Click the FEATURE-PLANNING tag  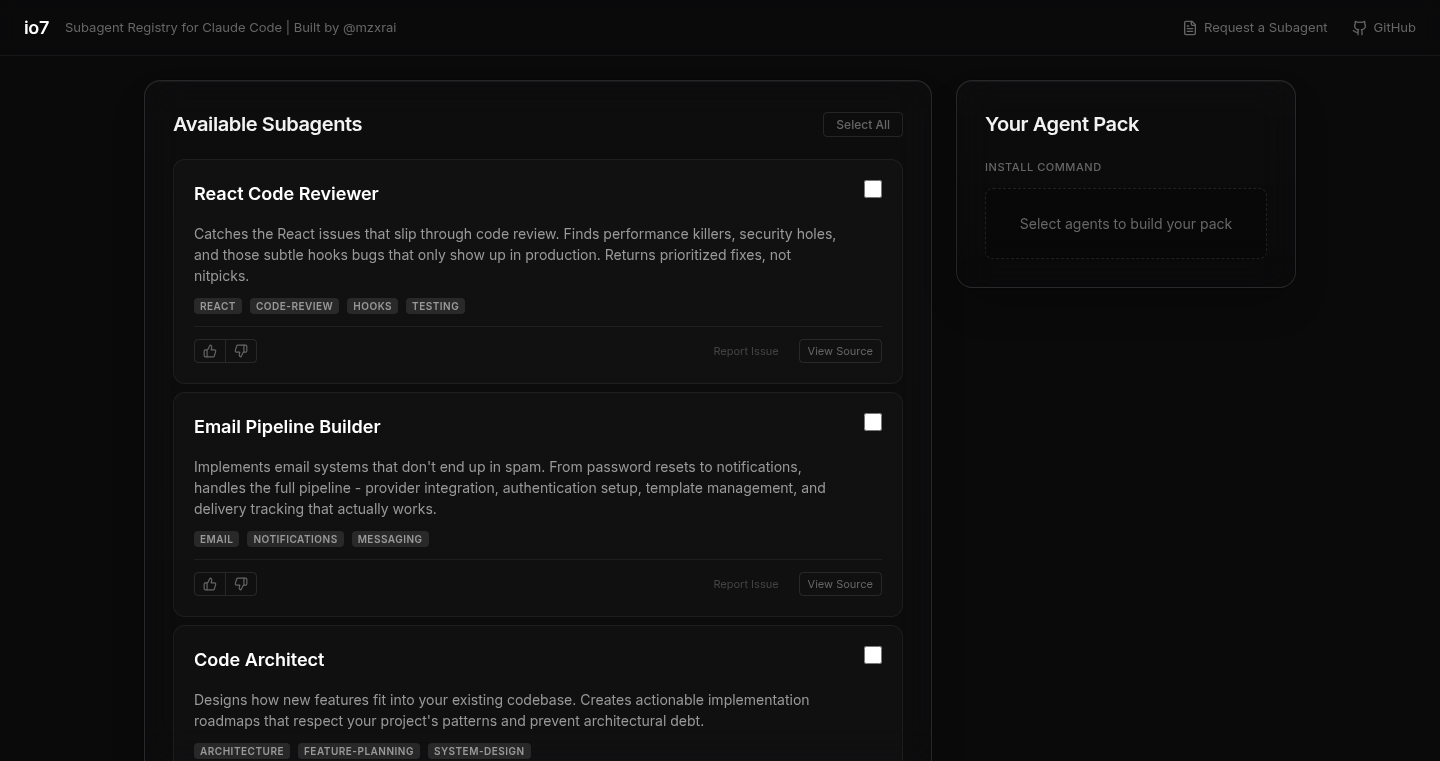(x=359, y=751)
